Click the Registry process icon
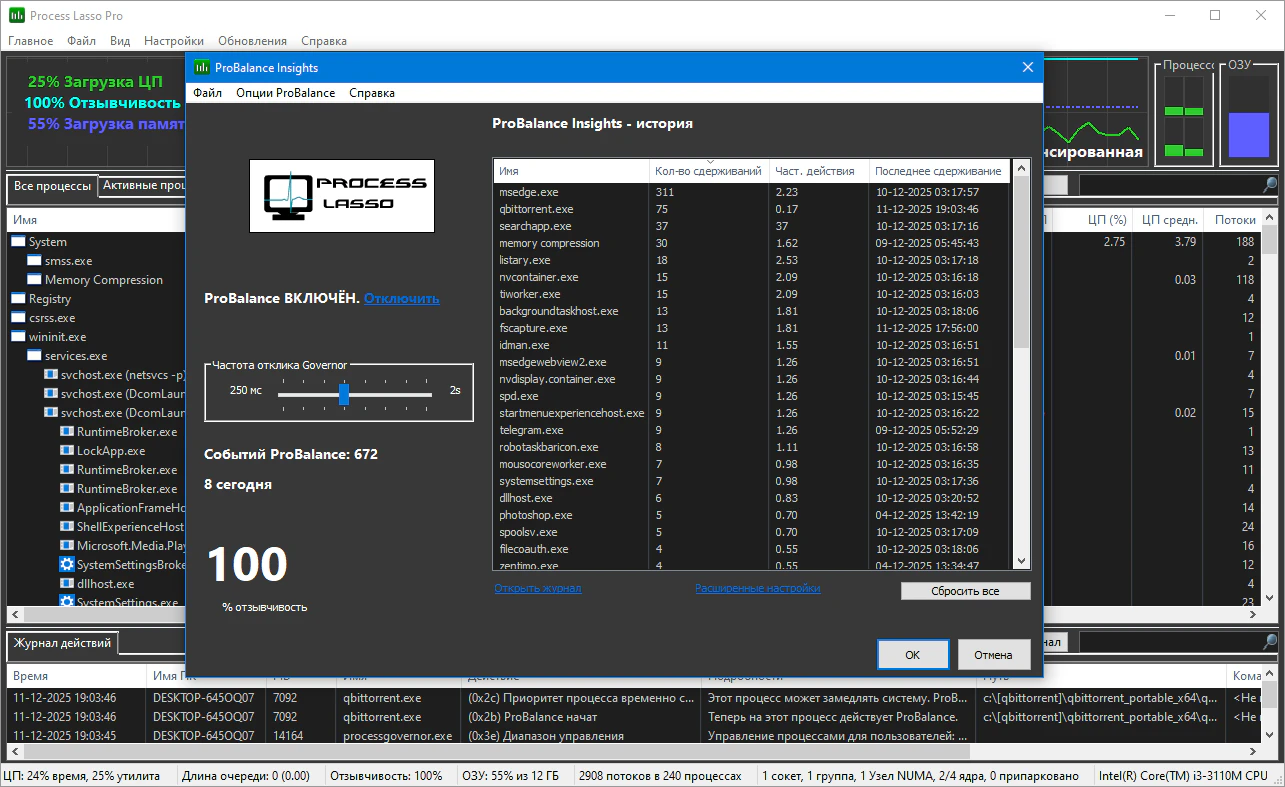This screenshot has width=1285, height=787. [19, 299]
